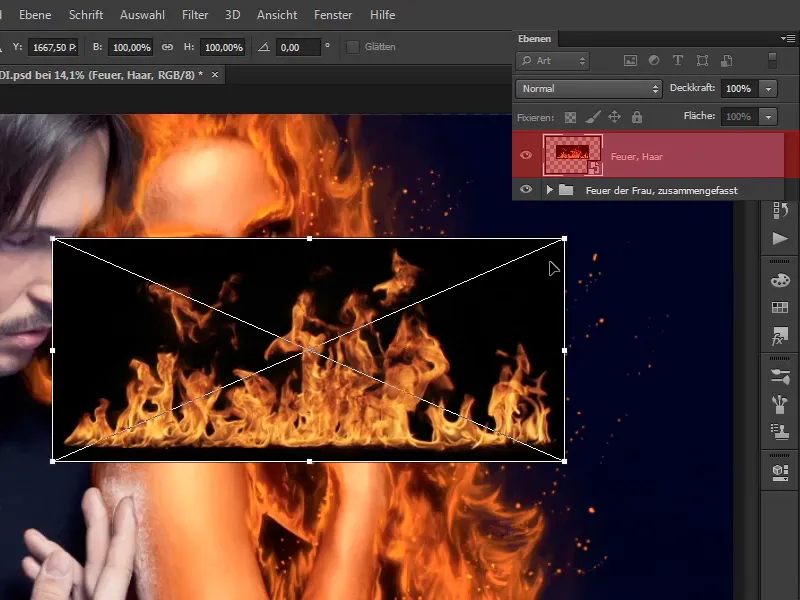Switch to the Ebenen tab
Screen dimensions: 800x600
point(535,39)
